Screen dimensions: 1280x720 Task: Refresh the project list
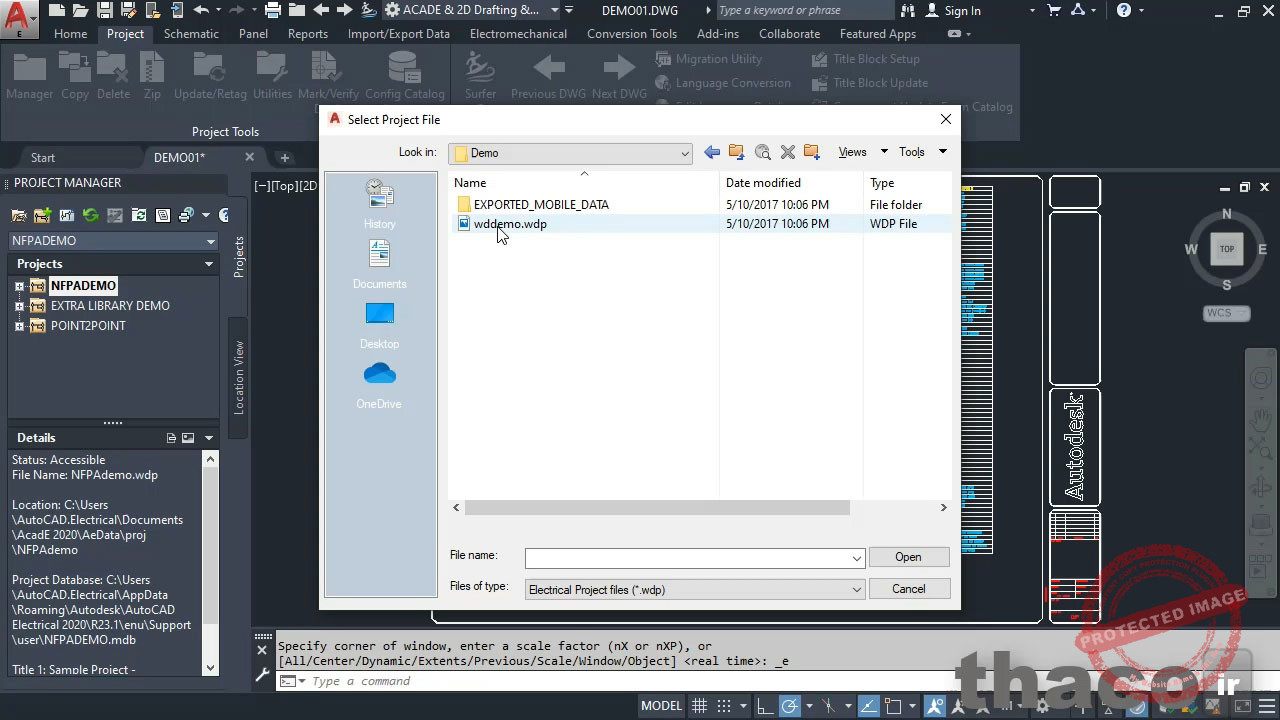click(90, 215)
